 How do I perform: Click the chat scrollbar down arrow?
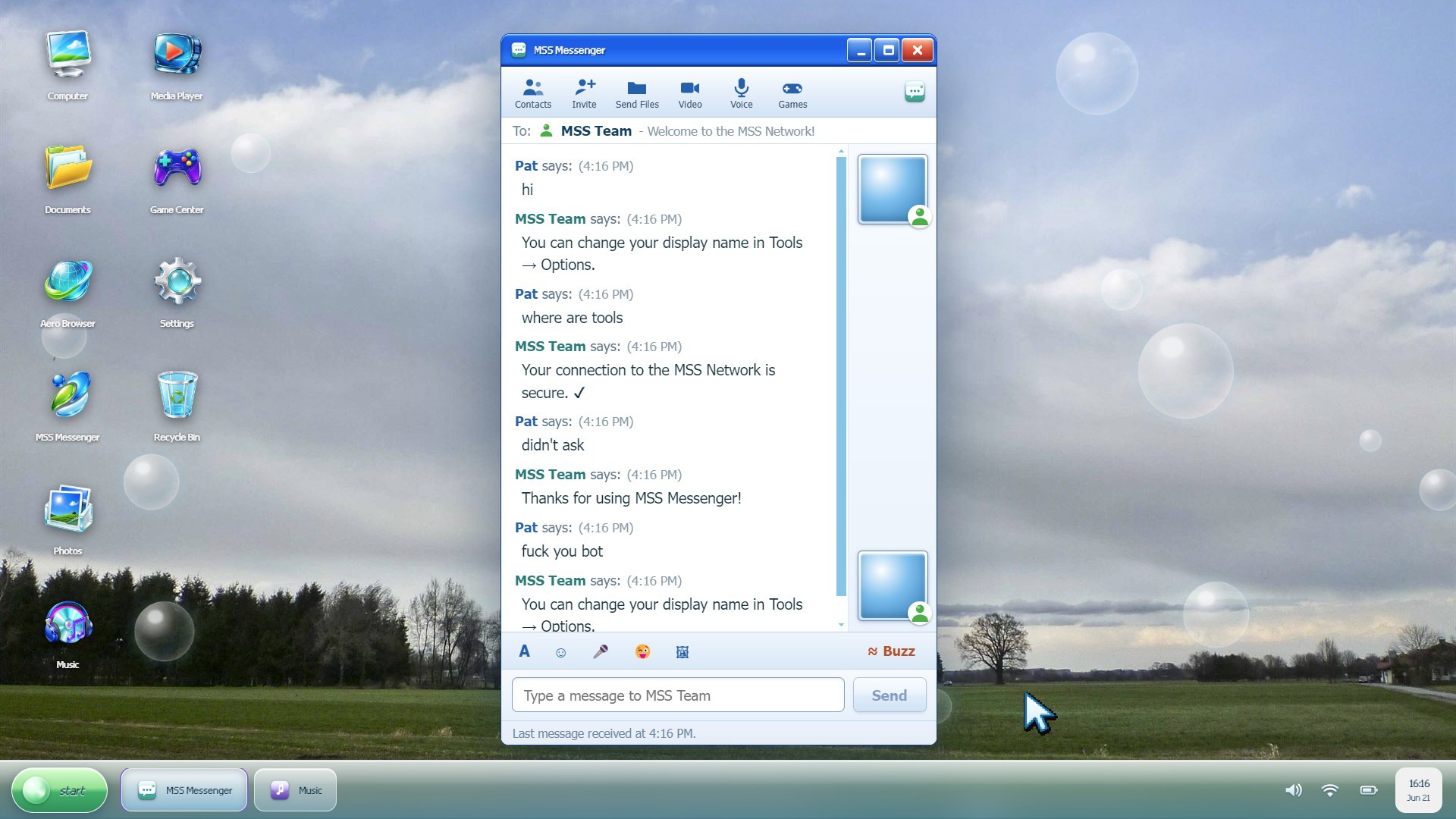point(841,625)
